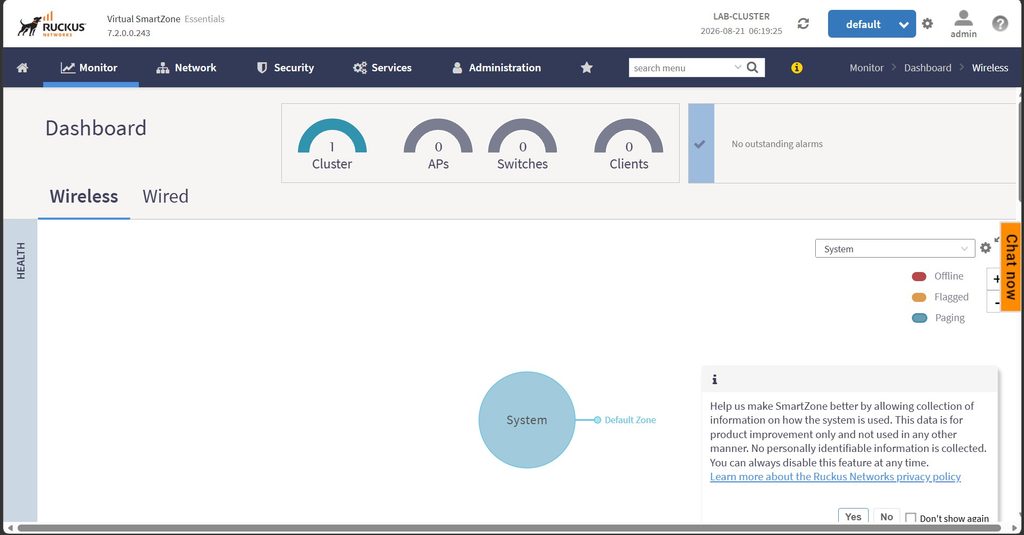1024x535 pixels.
Task: Open the Monitor menu
Action: 89,67
